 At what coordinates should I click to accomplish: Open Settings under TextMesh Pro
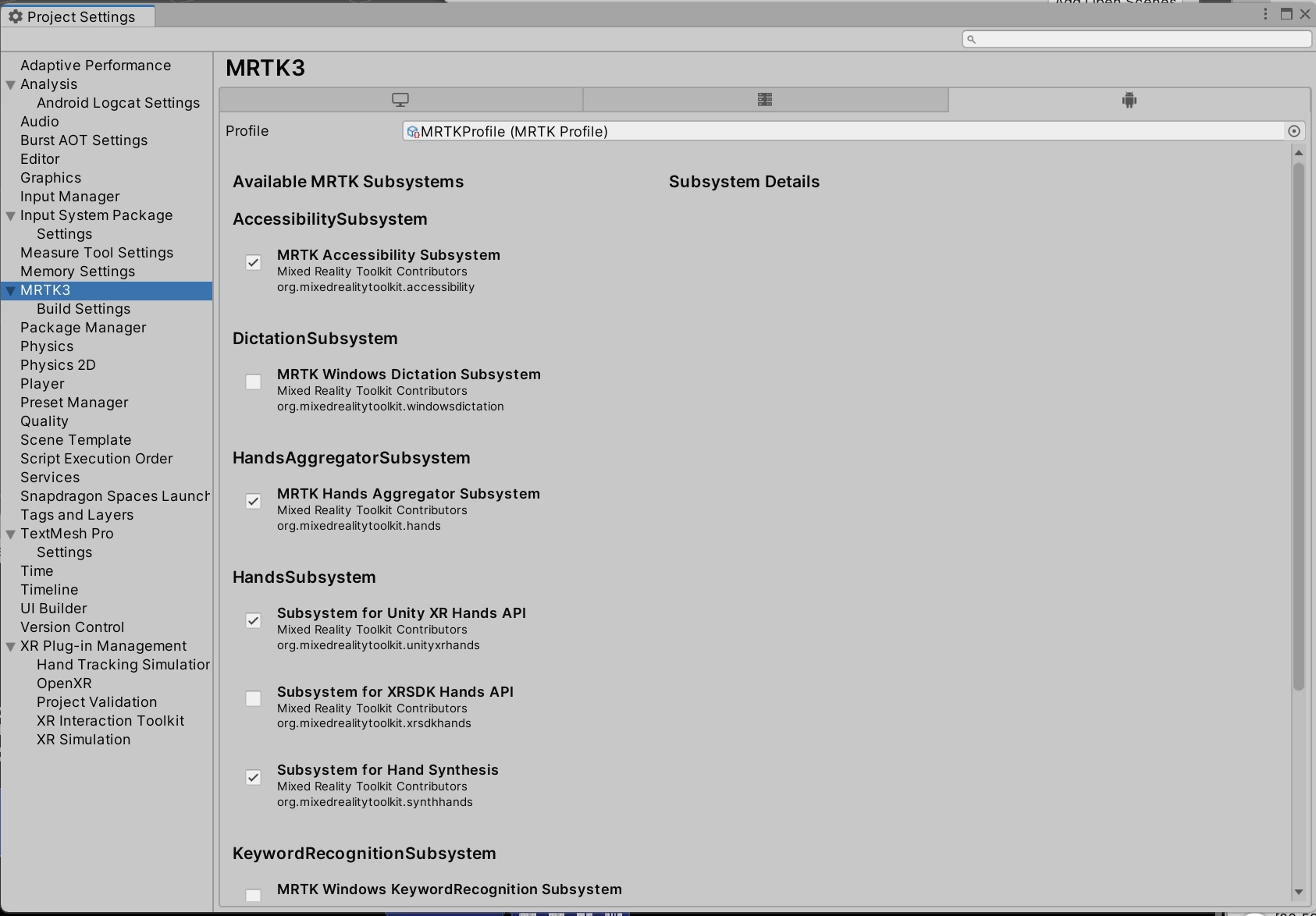(x=106, y=552)
